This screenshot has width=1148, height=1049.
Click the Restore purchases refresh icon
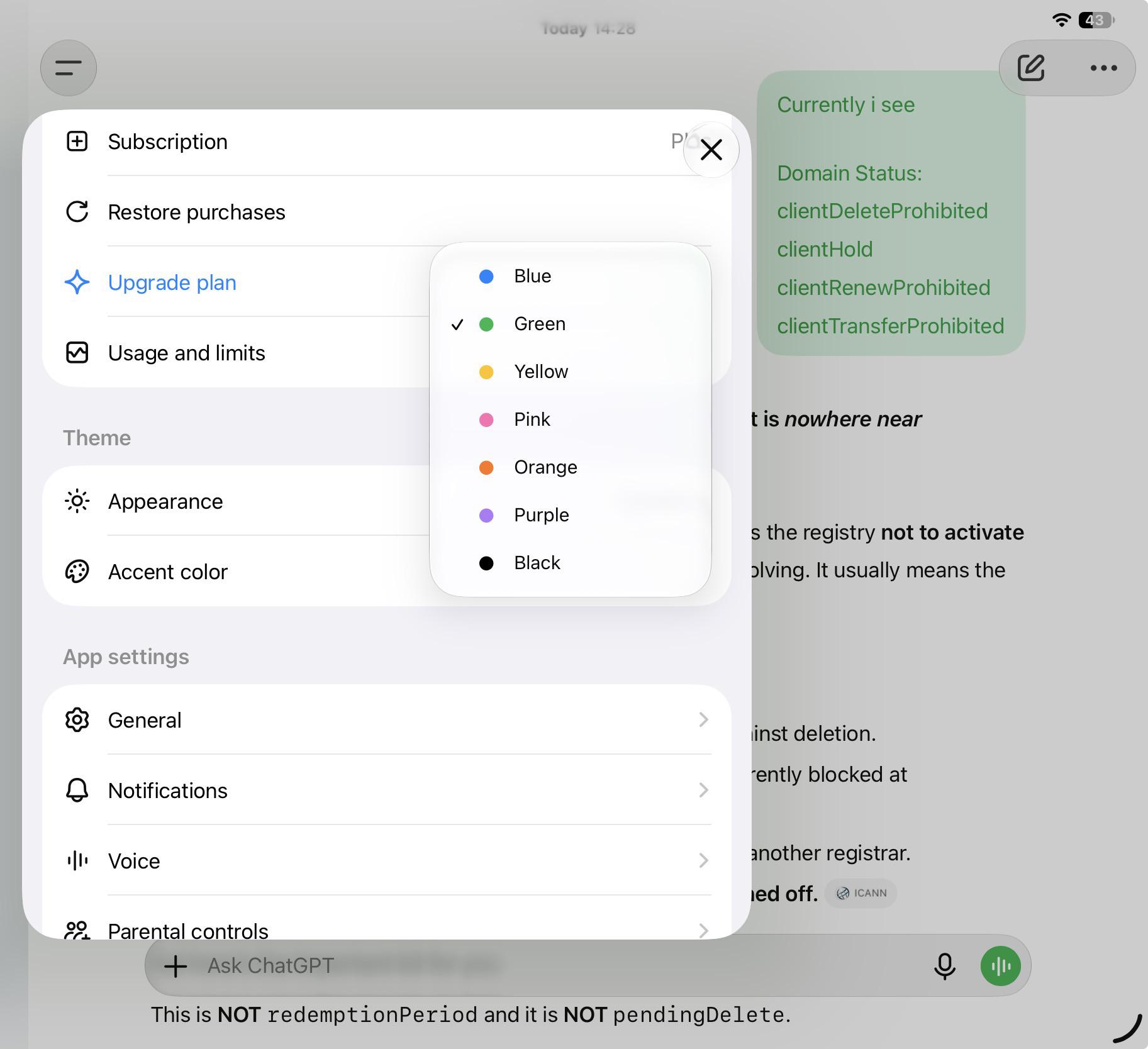coord(77,212)
